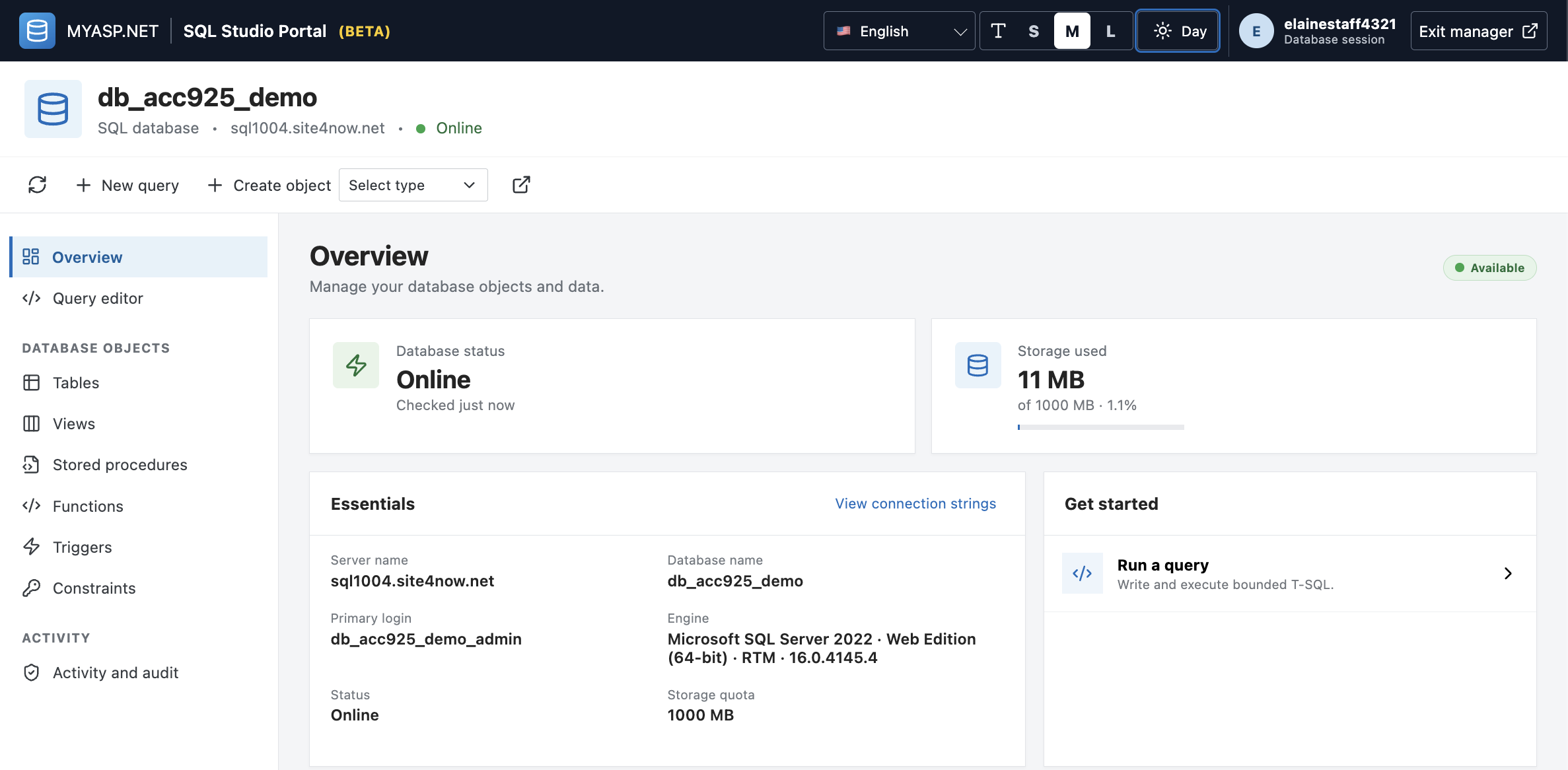
Task: Open the View connection strings link
Action: coord(915,503)
